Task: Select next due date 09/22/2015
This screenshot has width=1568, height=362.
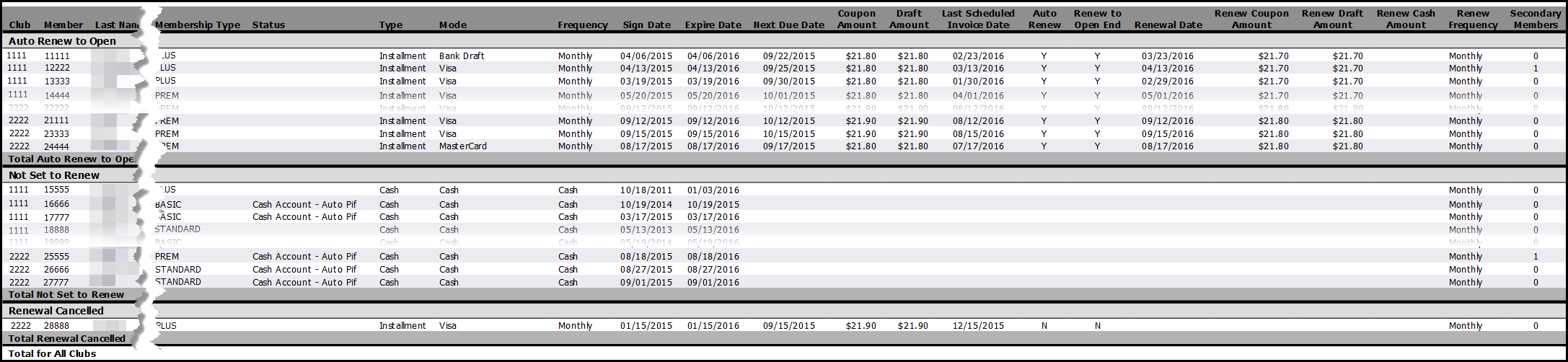Action: pyautogui.click(x=789, y=56)
